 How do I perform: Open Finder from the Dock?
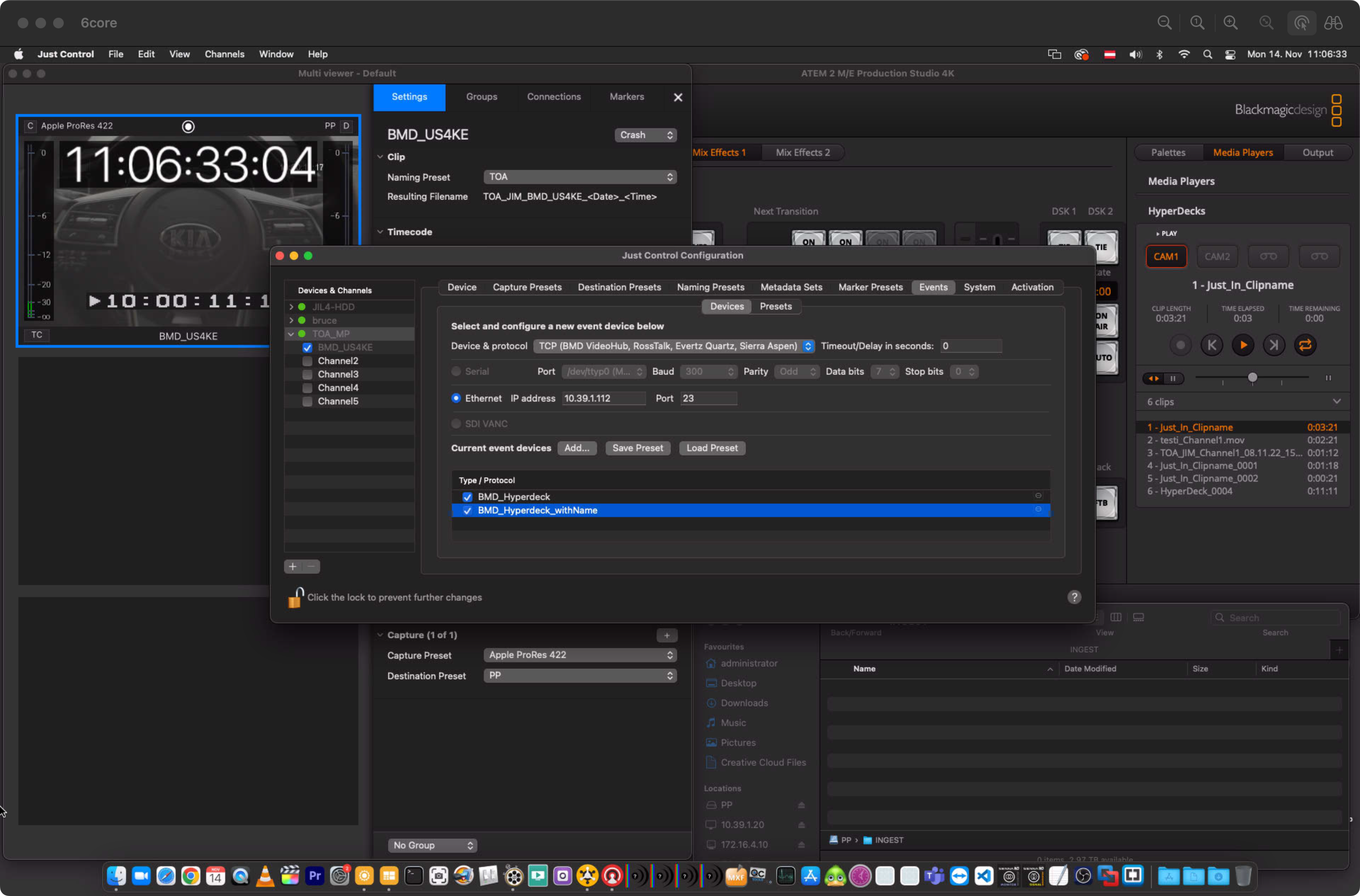coord(116,876)
